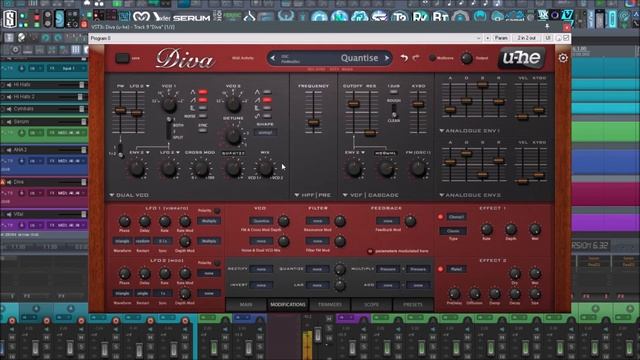Viewport: 640px width, 360px height.
Task: Toggle LFO 2 Polarity button
Action: click(x=217, y=263)
